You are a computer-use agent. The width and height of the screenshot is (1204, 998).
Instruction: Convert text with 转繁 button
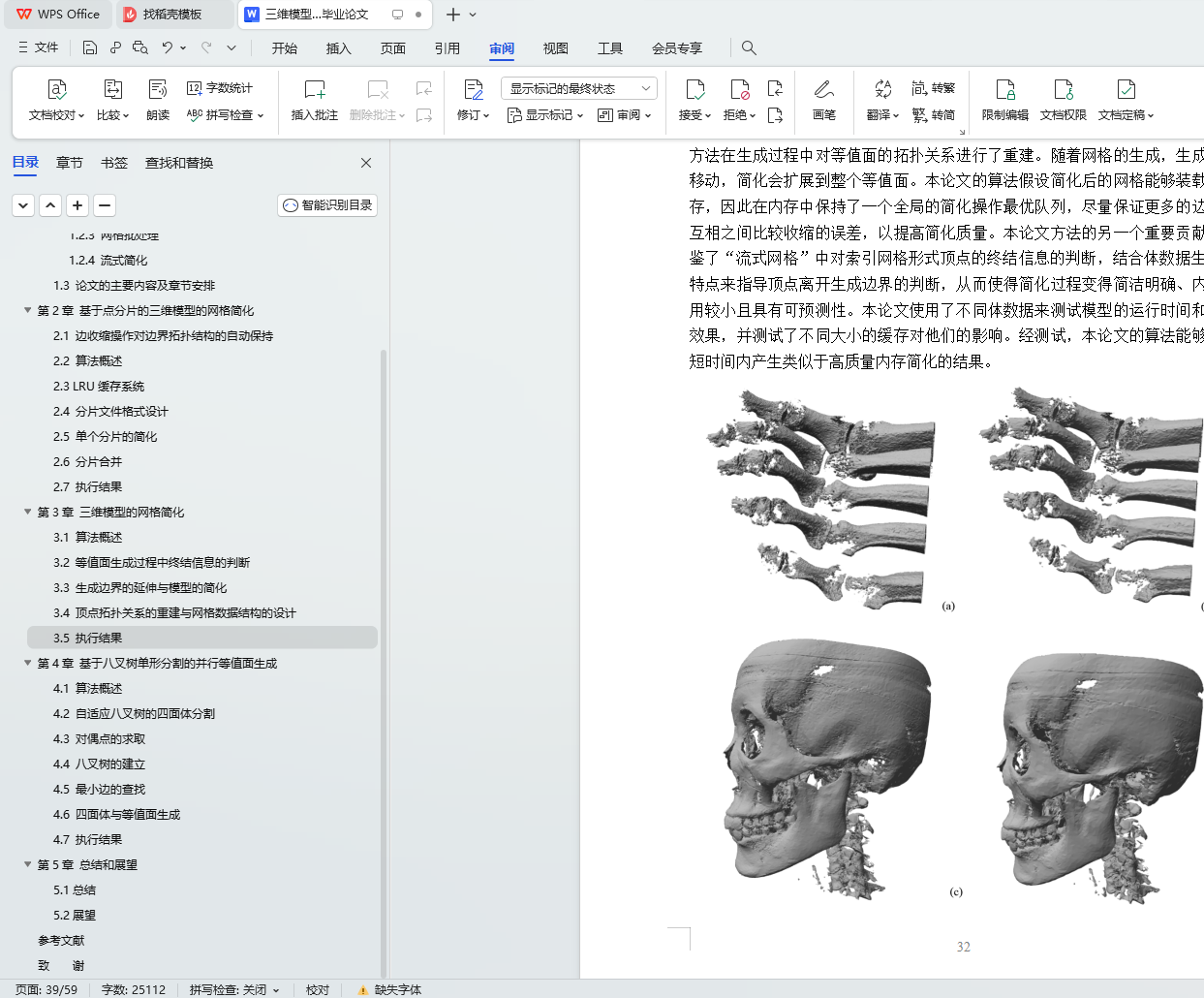[x=934, y=88]
